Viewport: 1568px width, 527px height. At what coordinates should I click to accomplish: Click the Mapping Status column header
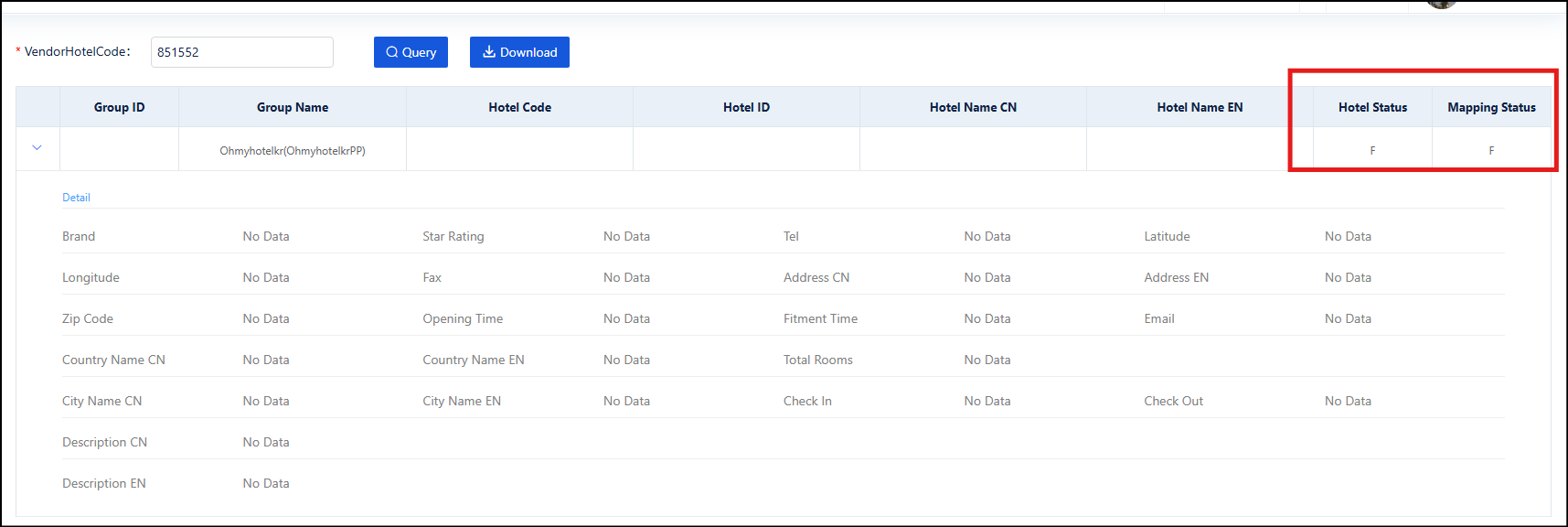tap(1491, 107)
